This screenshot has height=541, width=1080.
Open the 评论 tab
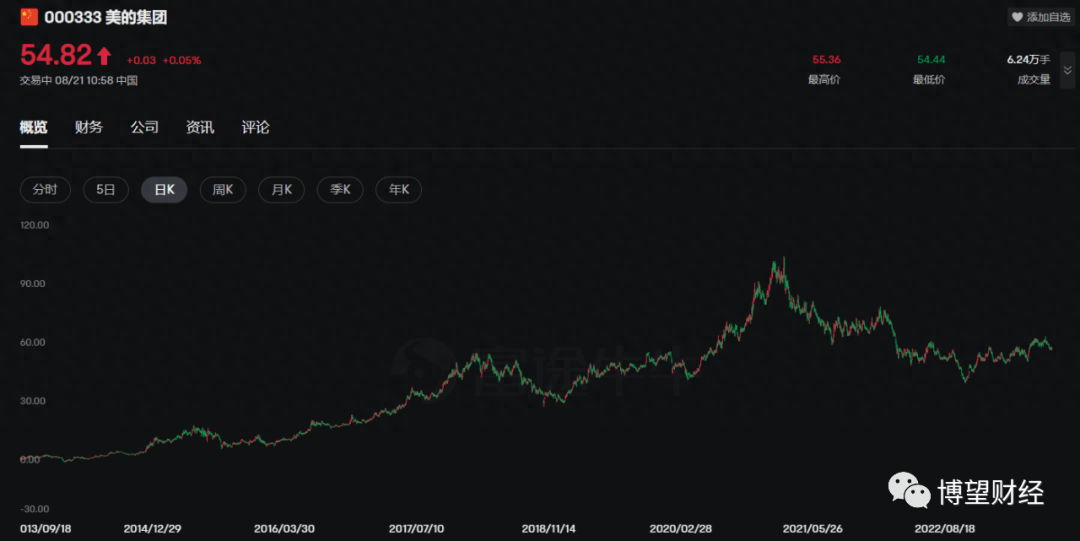[256, 127]
